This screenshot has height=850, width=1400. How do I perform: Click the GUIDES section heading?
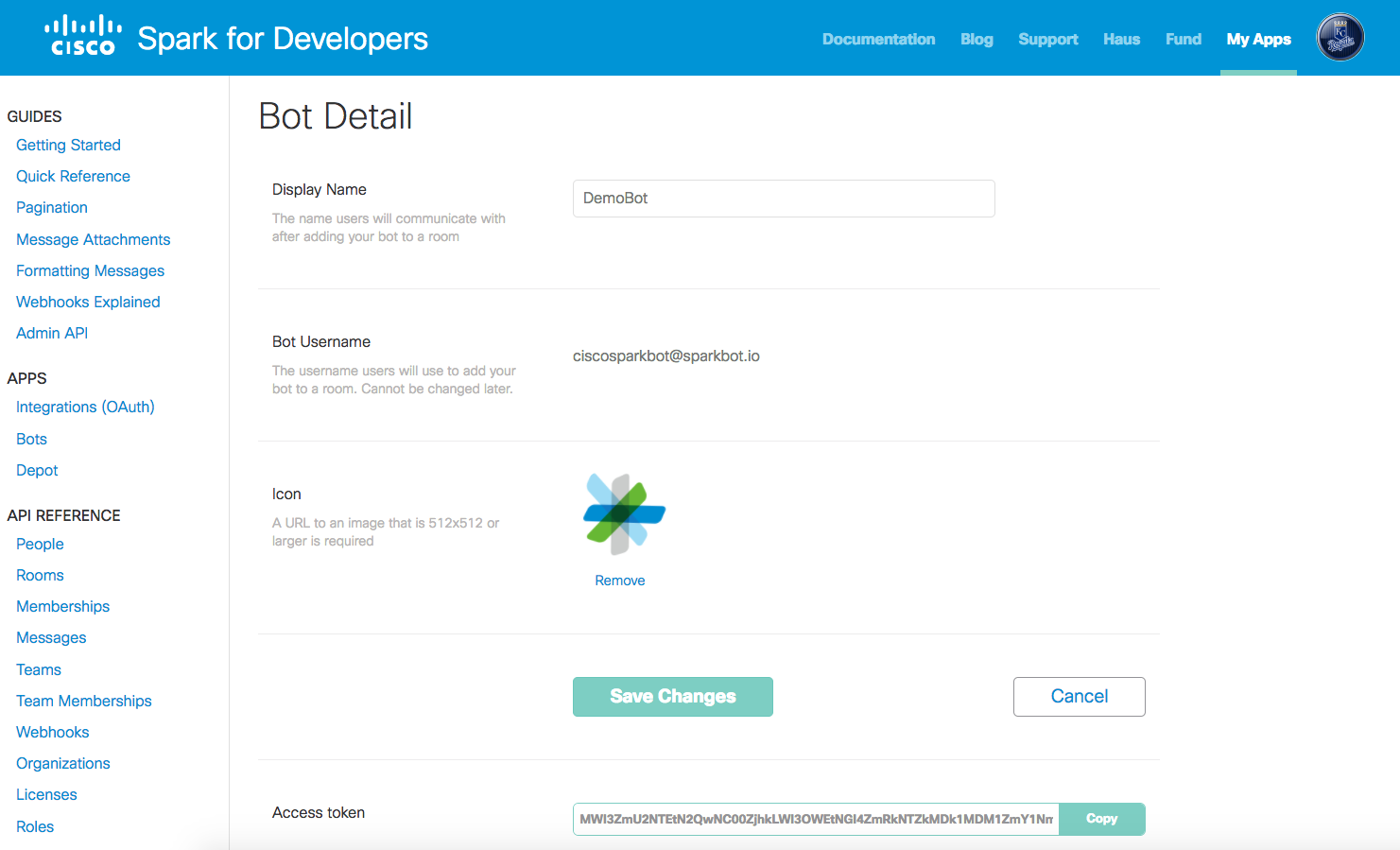[x=34, y=116]
